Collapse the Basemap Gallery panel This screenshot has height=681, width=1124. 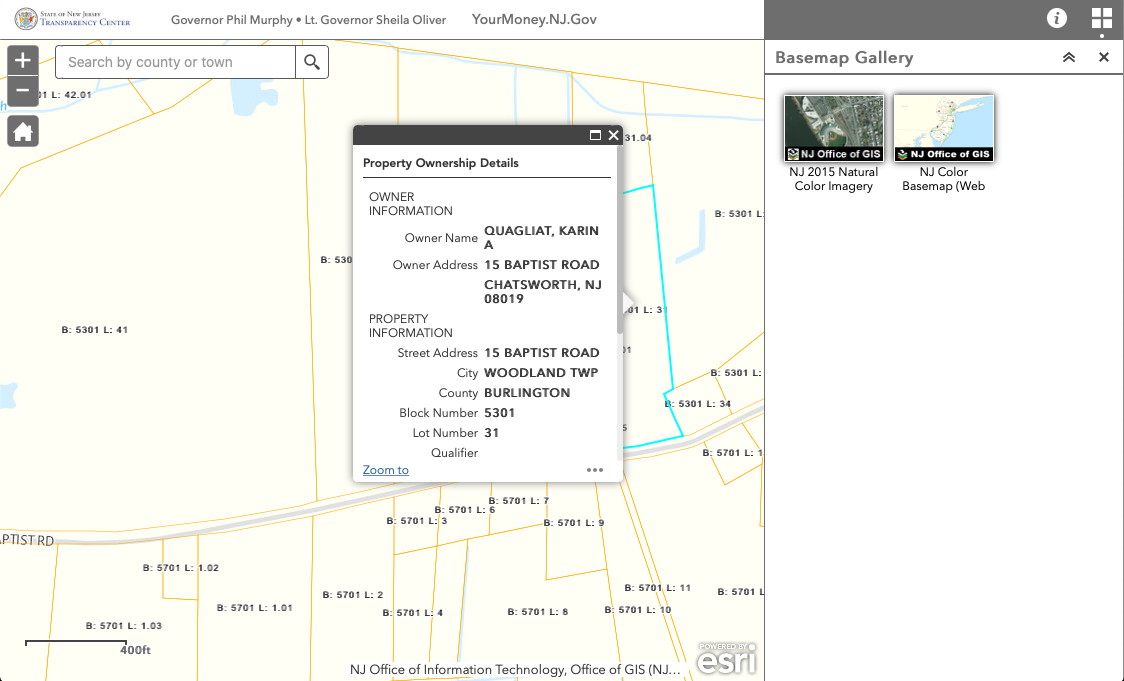(1069, 58)
